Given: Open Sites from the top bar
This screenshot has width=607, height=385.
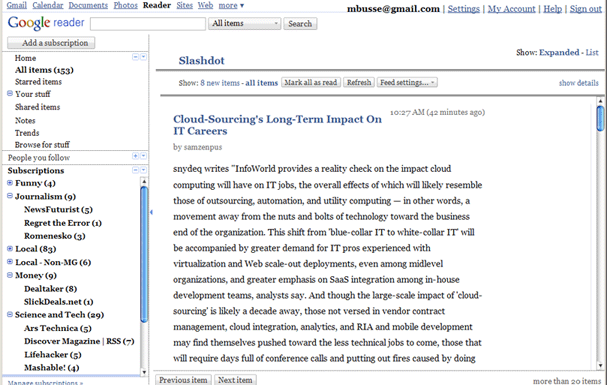Looking at the screenshot, I should (184, 5).
